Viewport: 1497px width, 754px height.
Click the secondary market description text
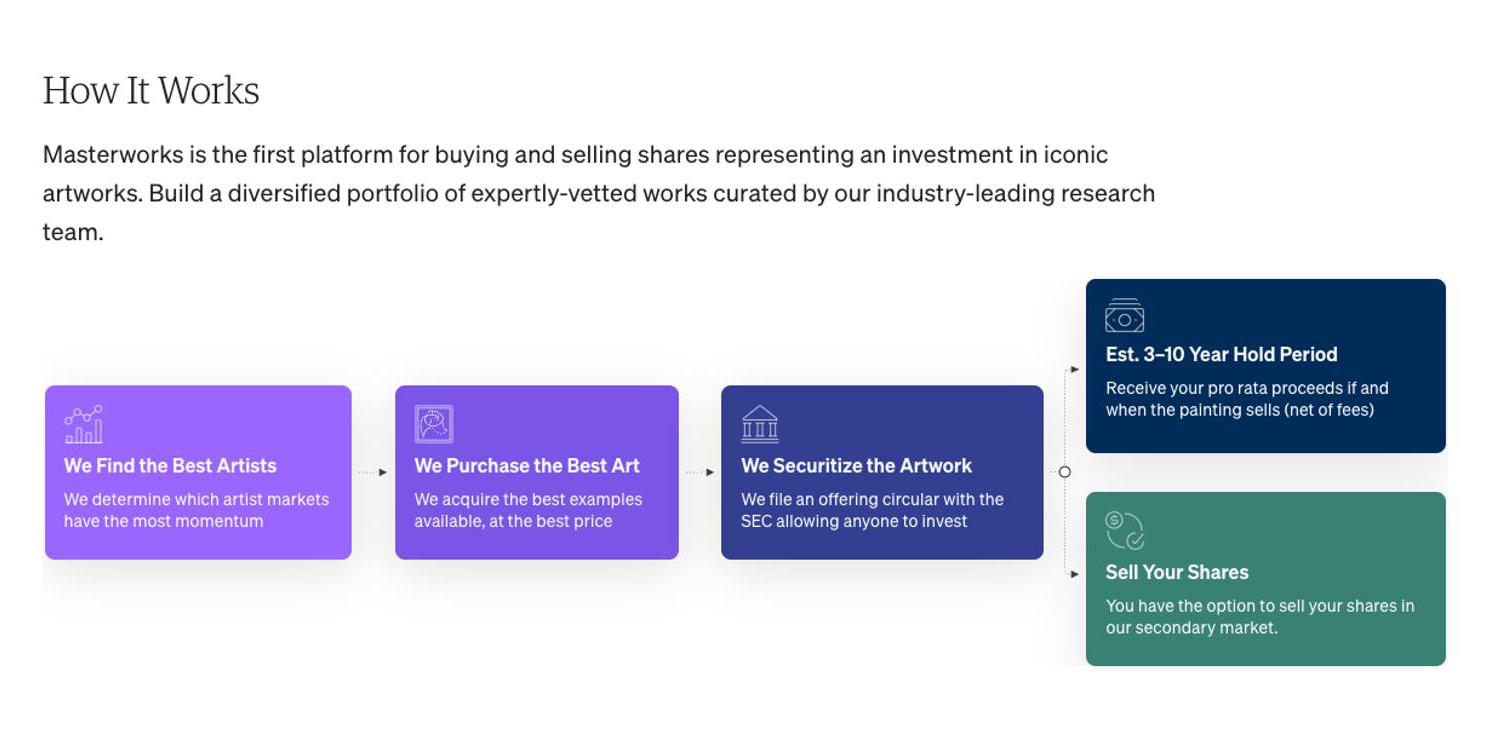point(1259,617)
